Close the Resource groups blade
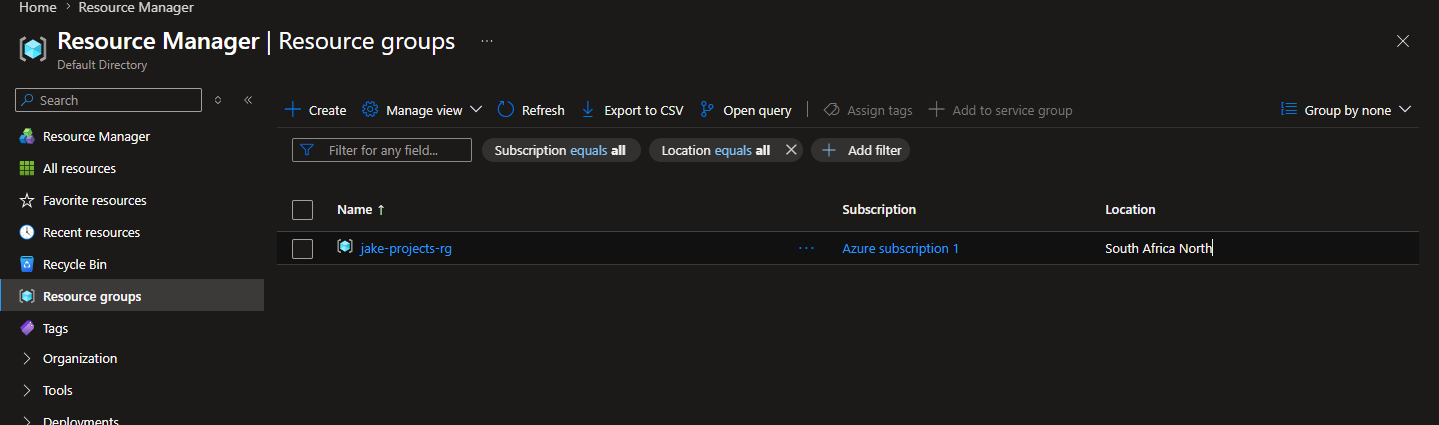Screen dimensions: 1439x425 (1403, 41)
